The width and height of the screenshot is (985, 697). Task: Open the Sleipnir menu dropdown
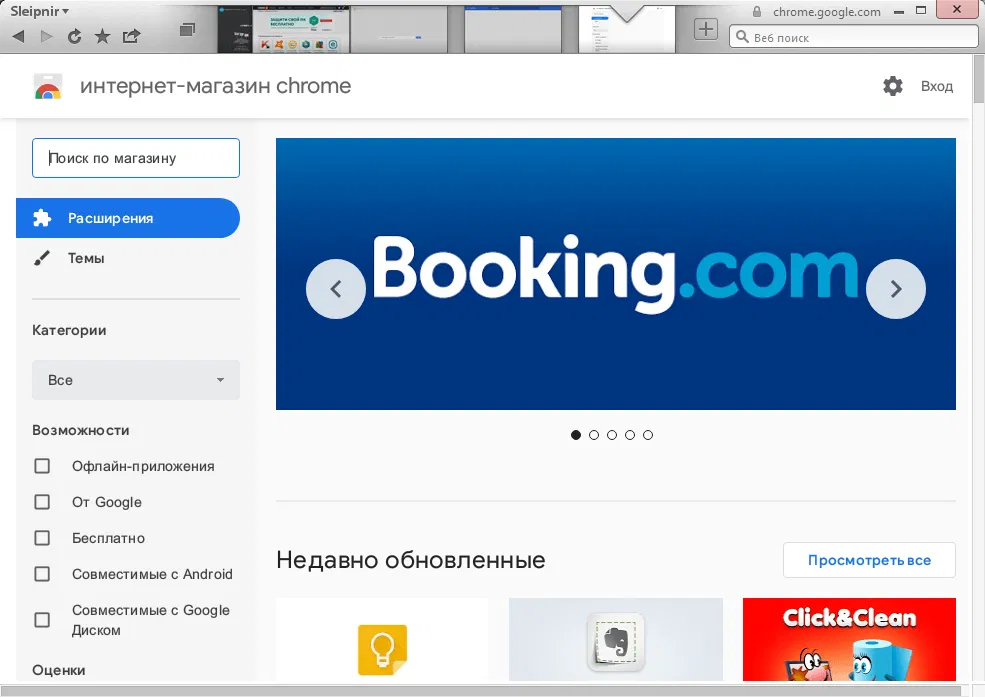coord(39,11)
